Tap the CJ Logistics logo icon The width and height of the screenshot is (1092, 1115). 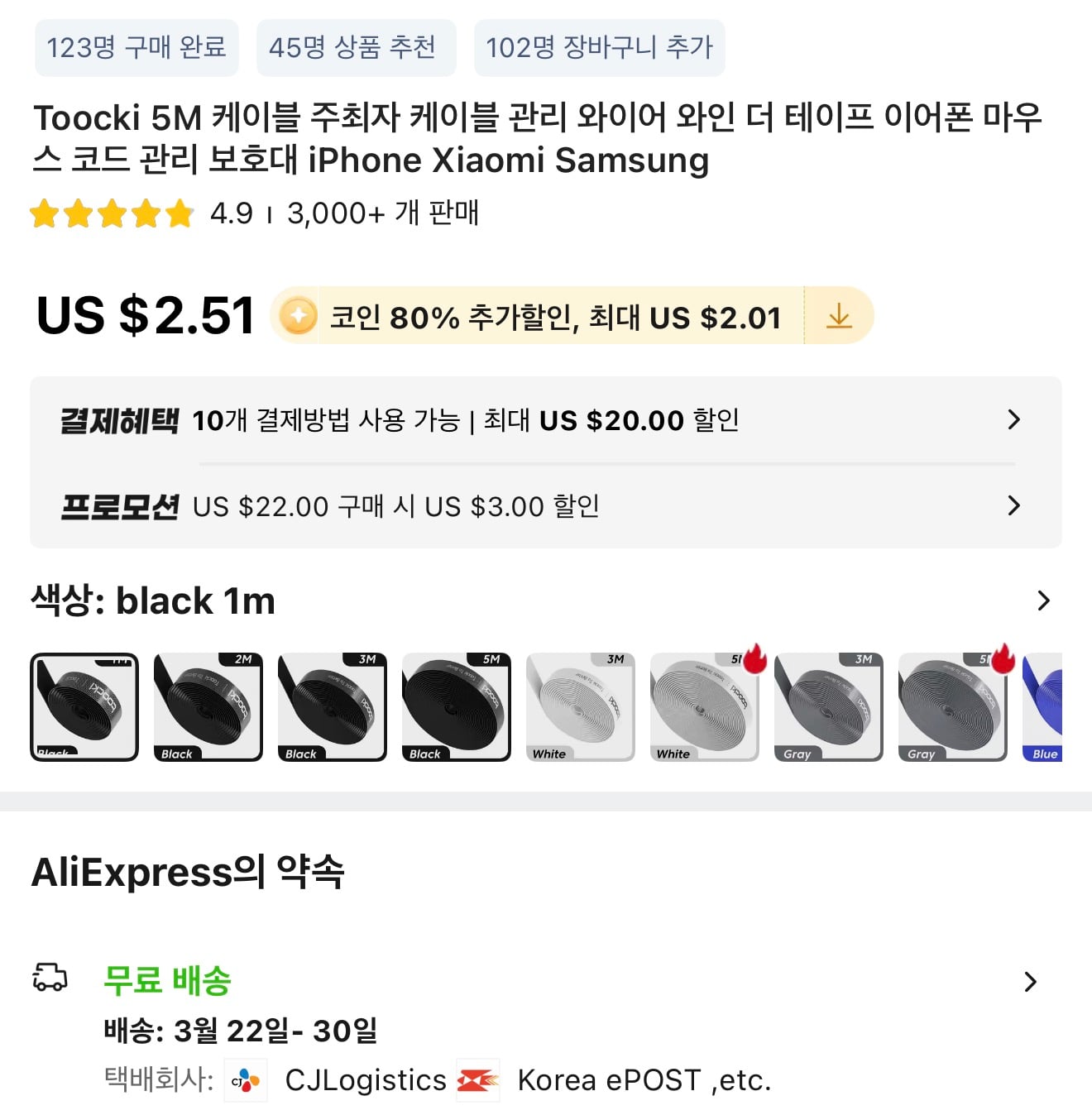point(246,1080)
